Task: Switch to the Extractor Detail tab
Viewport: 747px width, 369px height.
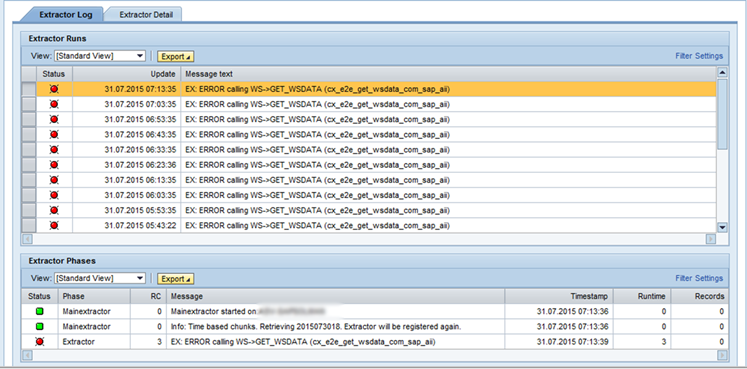Action: tap(146, 14)
